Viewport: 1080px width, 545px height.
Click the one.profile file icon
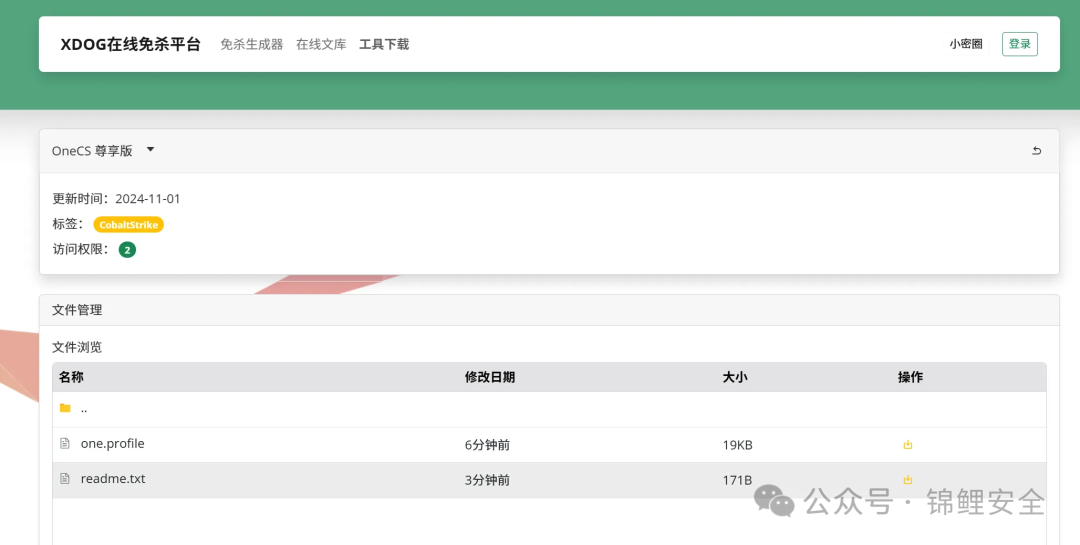pyautogui.click(x=65, y=443)
